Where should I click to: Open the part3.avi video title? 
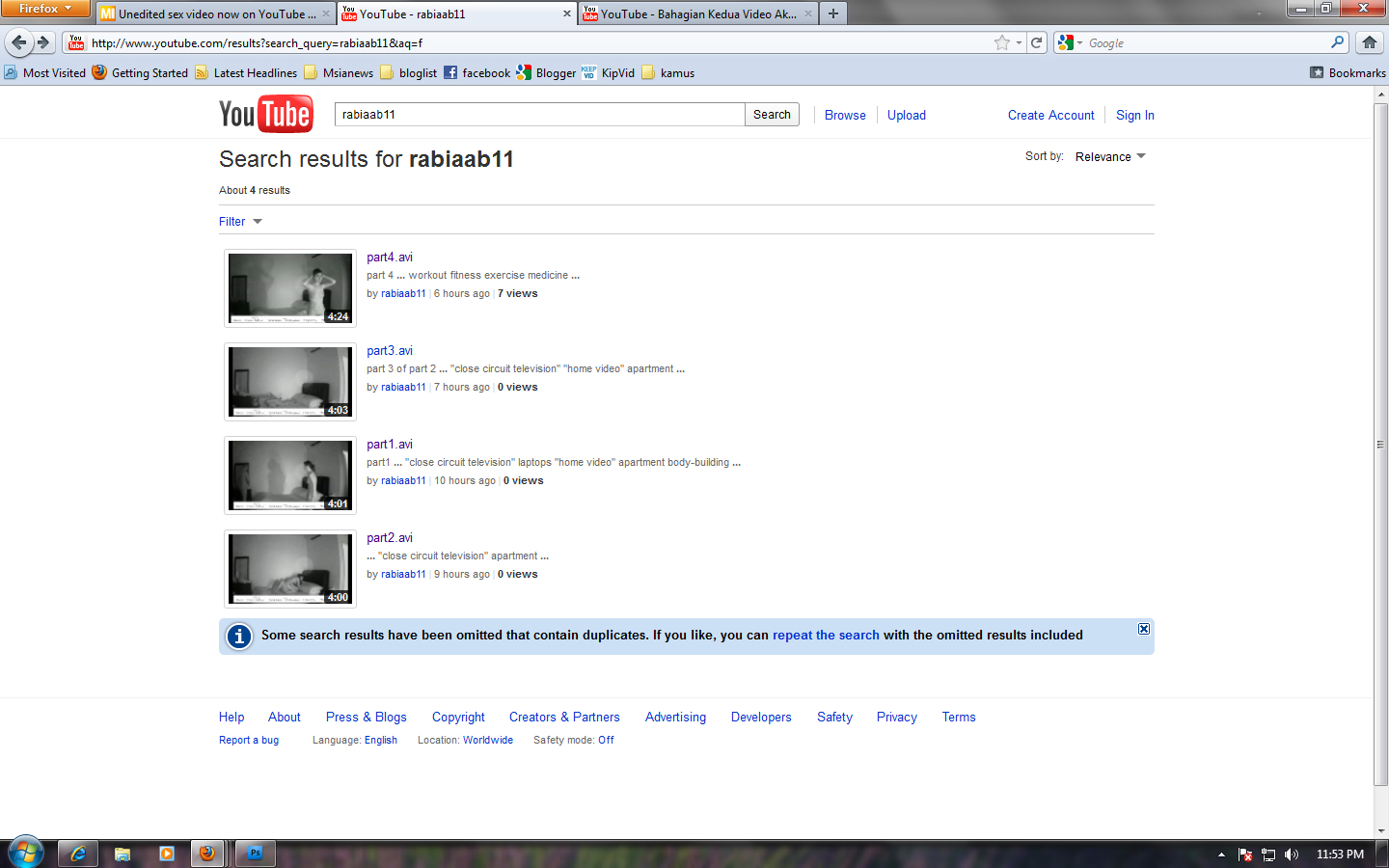(x=390, y=350)
